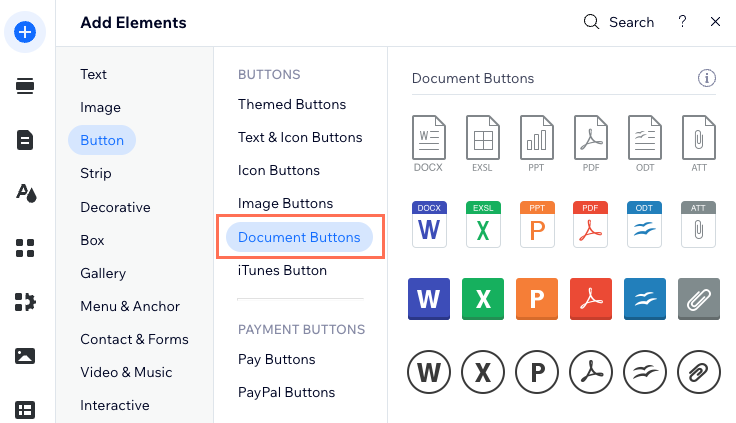This screenshot has height=423, width=736.
Task: Select Strip element category
Action: point(96,173)
